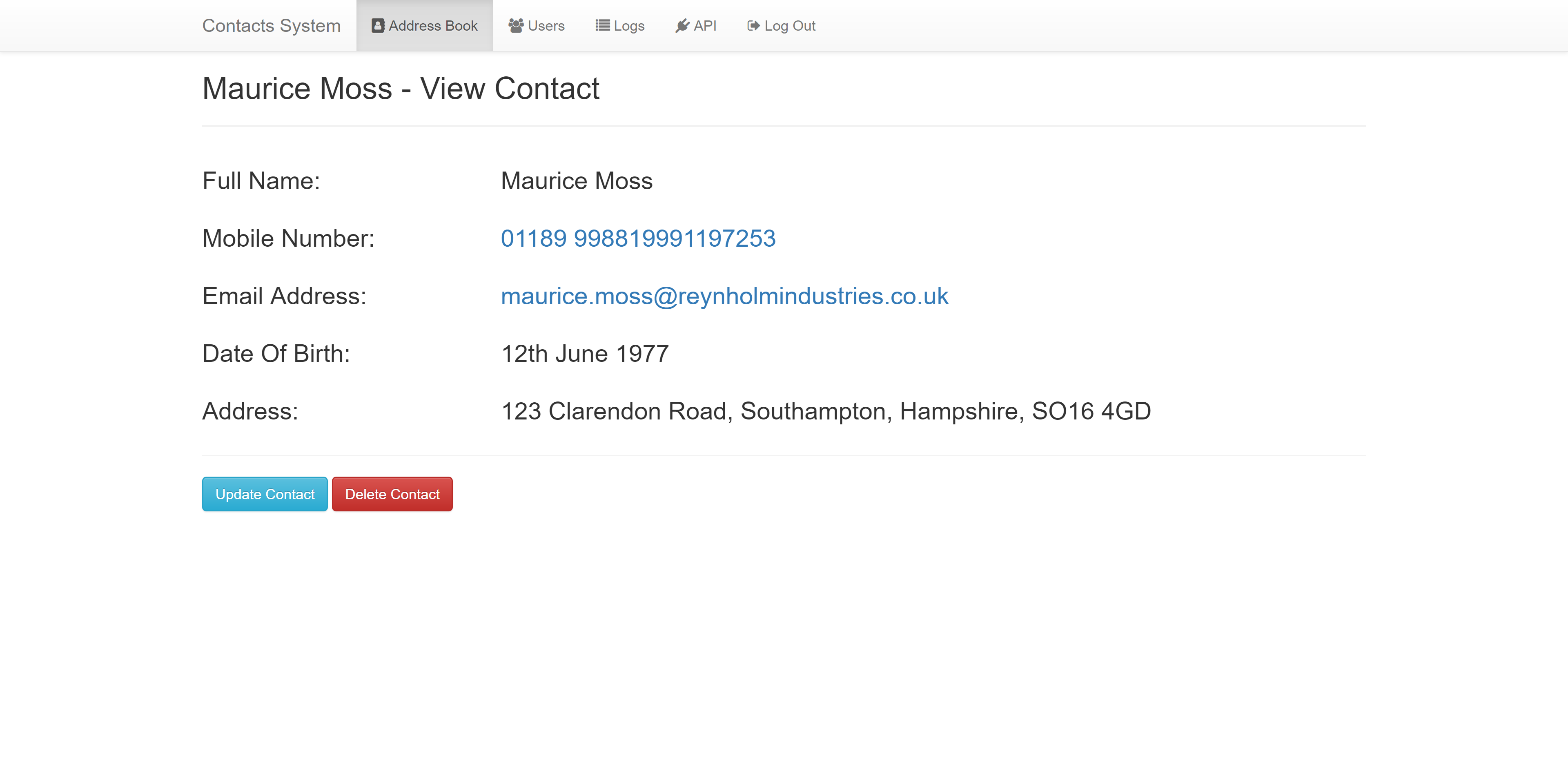The image size is (1568, 774).
Task: Select the API navigation item
Action: [x=696, y=26]
